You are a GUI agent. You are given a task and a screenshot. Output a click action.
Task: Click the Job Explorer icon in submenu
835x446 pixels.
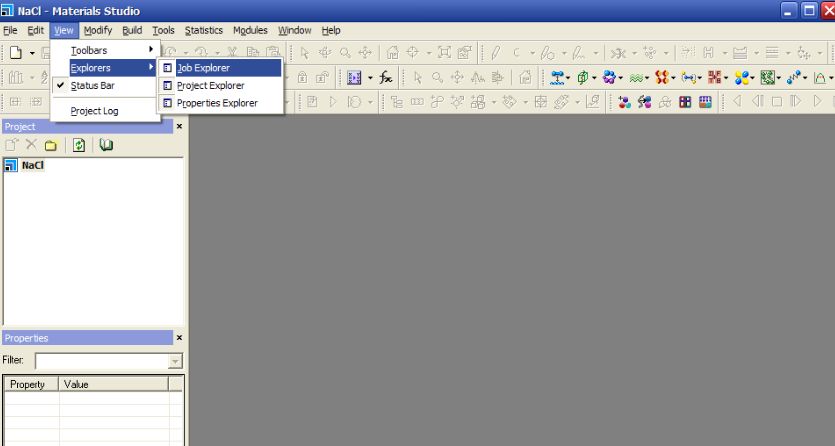pos(167,68)
